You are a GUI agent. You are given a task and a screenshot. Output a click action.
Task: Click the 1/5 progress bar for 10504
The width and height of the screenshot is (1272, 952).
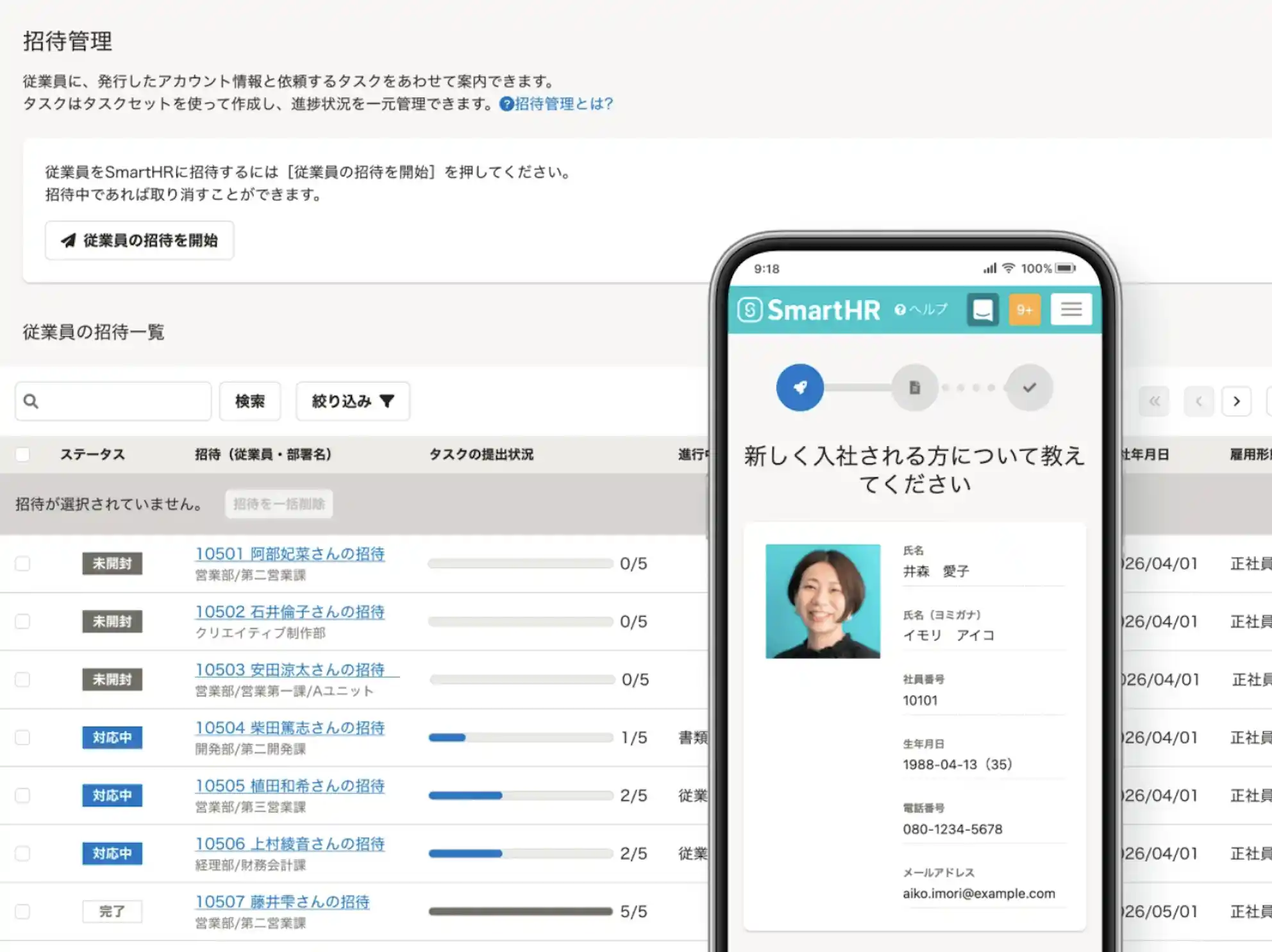pyautogui.click(x=521, y=737)
